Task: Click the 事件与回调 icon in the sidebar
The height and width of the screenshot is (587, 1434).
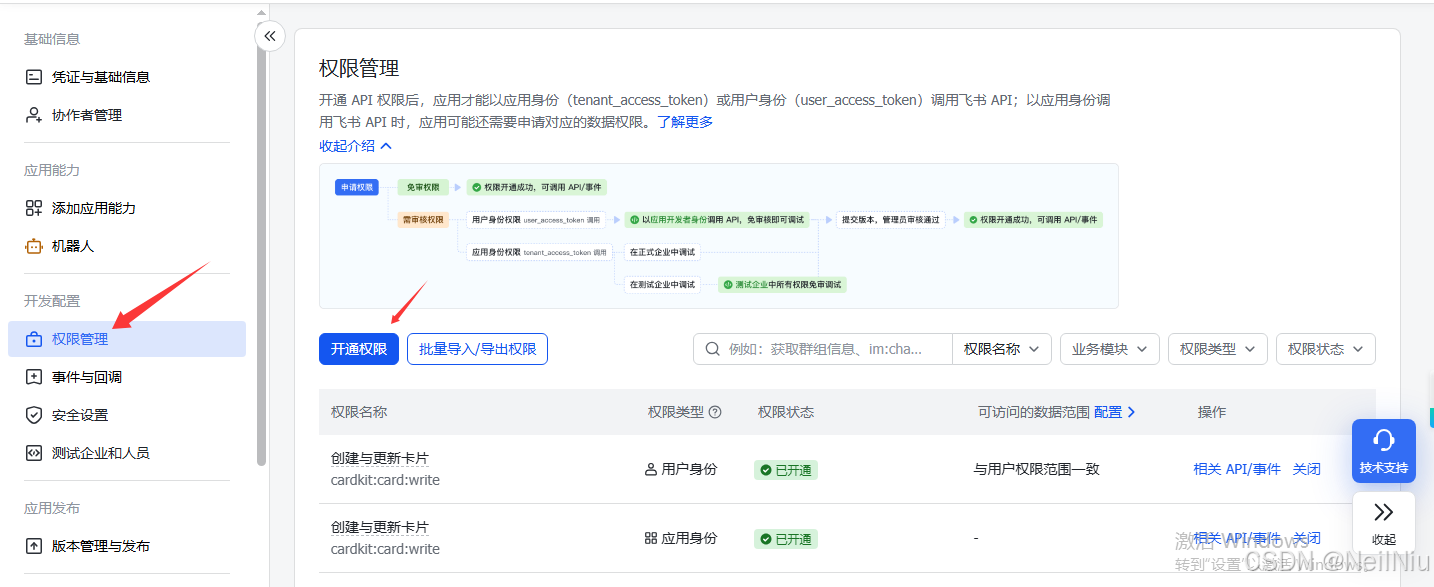Action: [34, 377]
